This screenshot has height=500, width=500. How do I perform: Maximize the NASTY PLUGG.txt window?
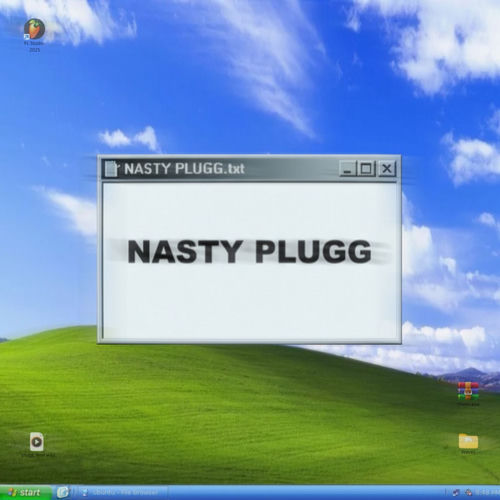366,169
